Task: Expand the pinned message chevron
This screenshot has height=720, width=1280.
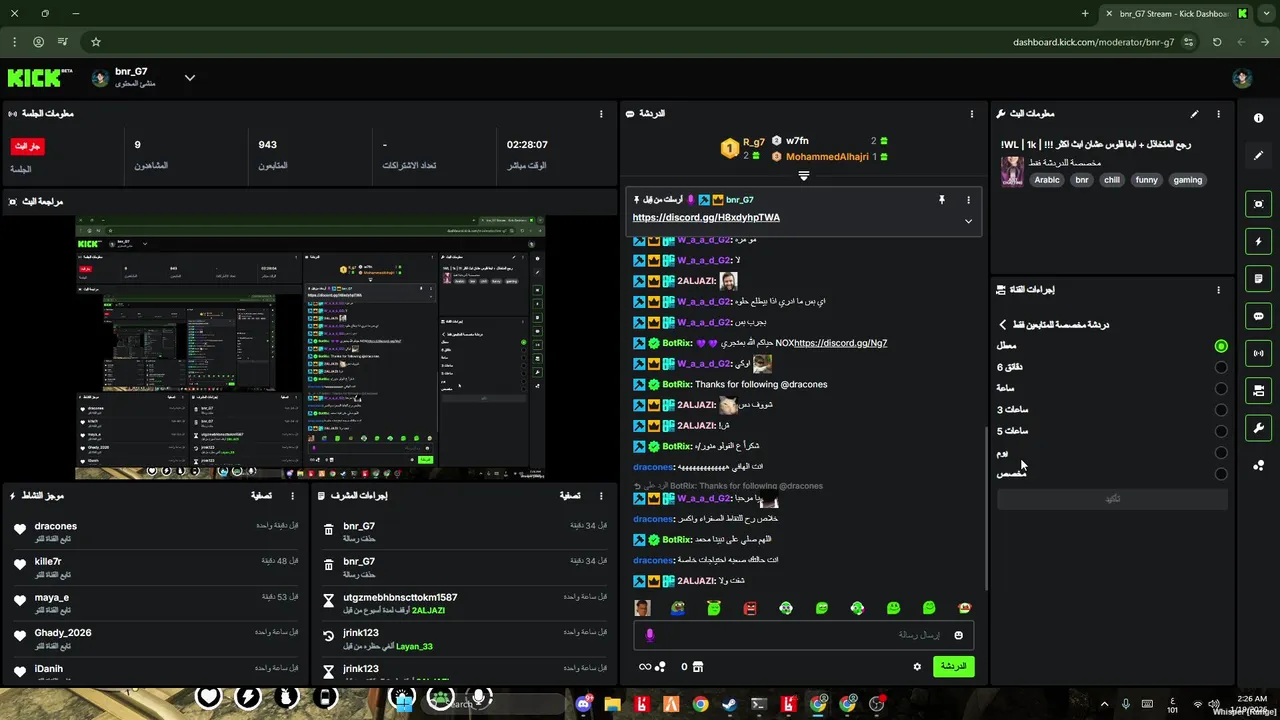Action: click(968, 221)
